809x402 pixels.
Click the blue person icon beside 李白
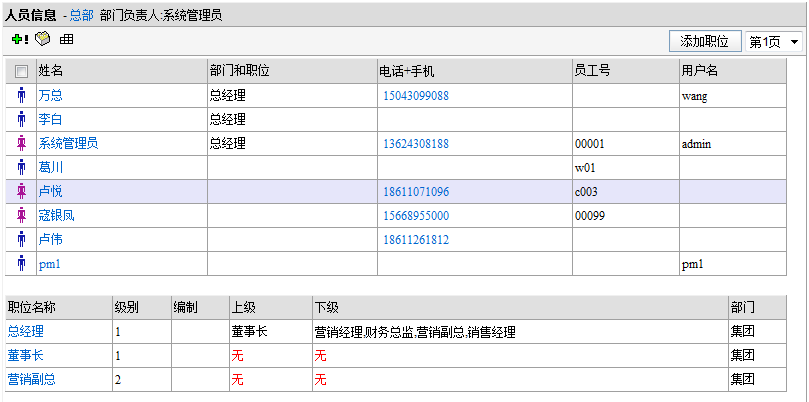(21, 120)
